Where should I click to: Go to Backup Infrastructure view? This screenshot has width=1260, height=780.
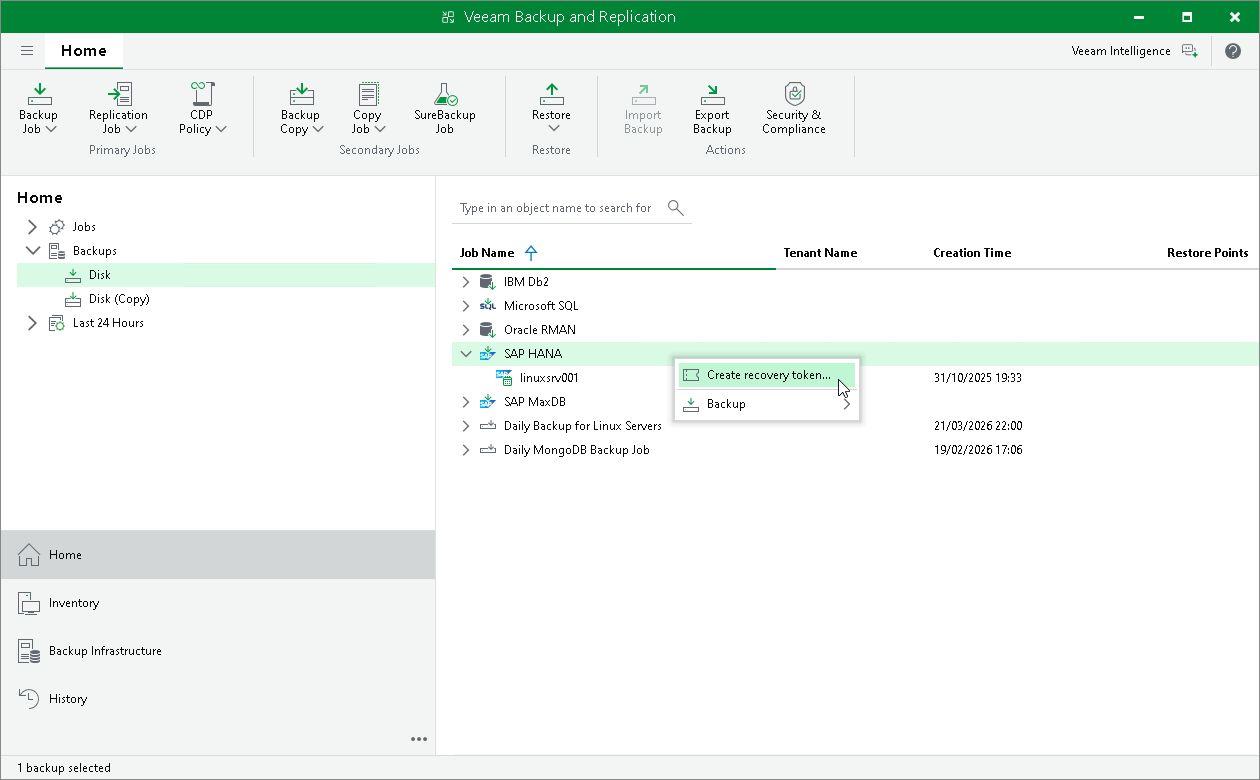click(x=218, y=651)
